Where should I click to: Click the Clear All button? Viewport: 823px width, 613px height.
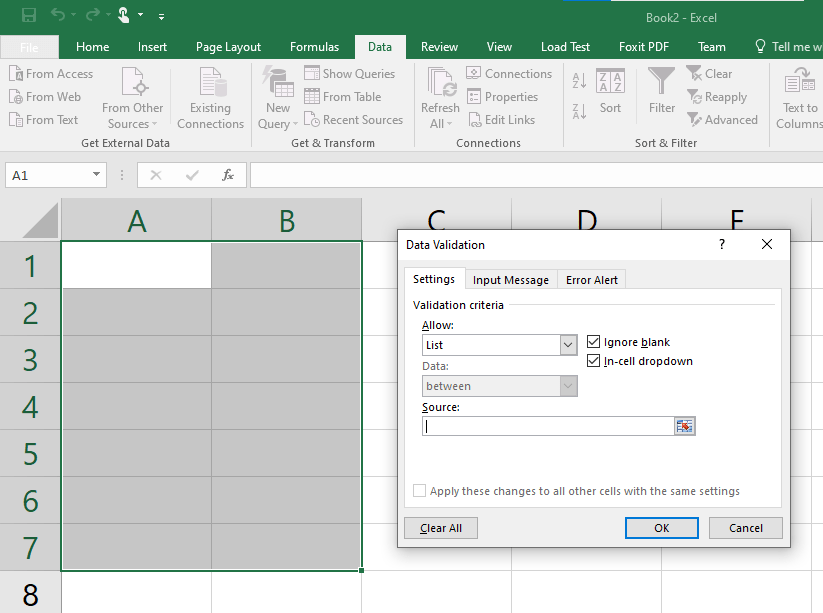point(441,528)
